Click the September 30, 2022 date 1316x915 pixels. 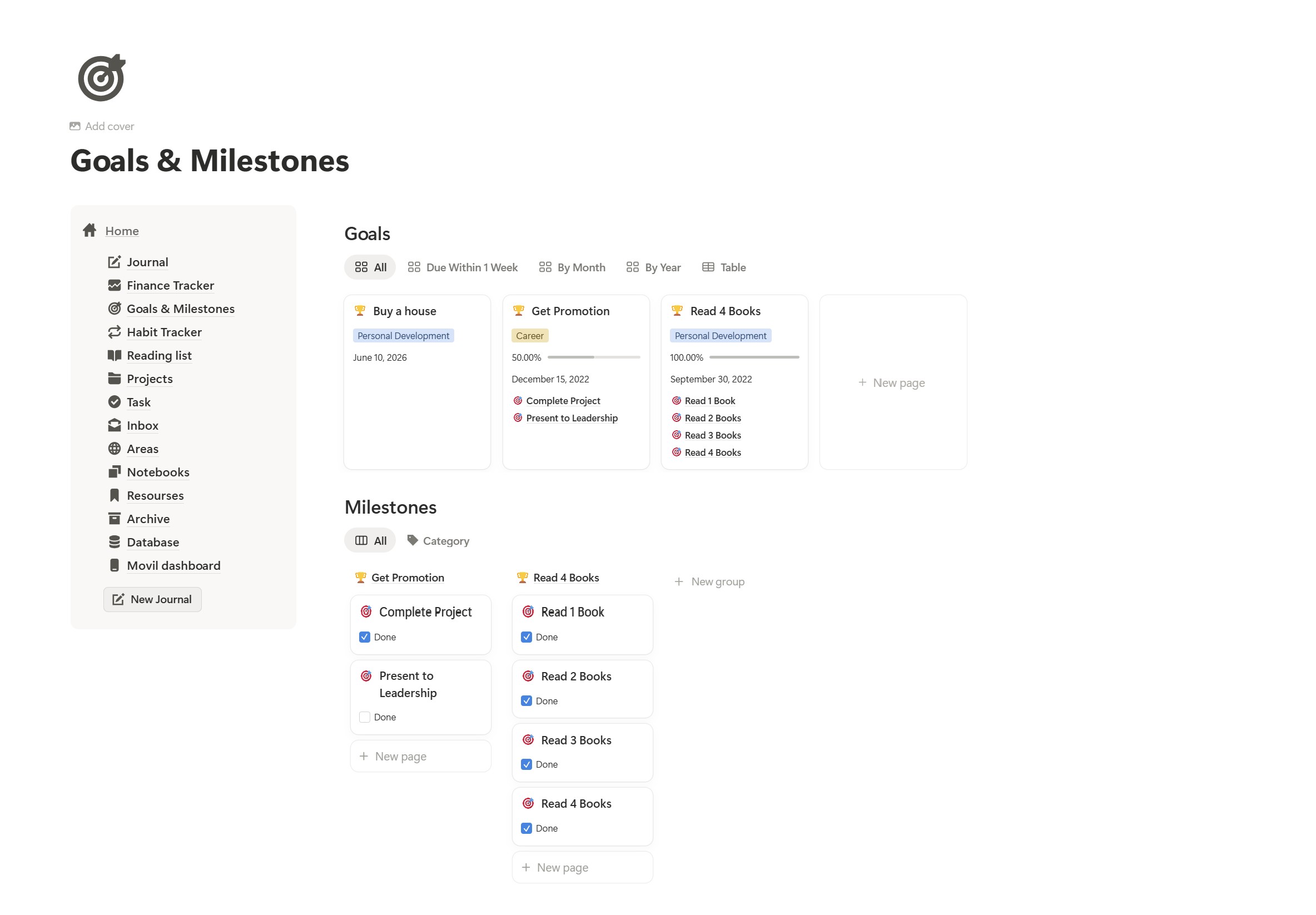coord(711,379)
